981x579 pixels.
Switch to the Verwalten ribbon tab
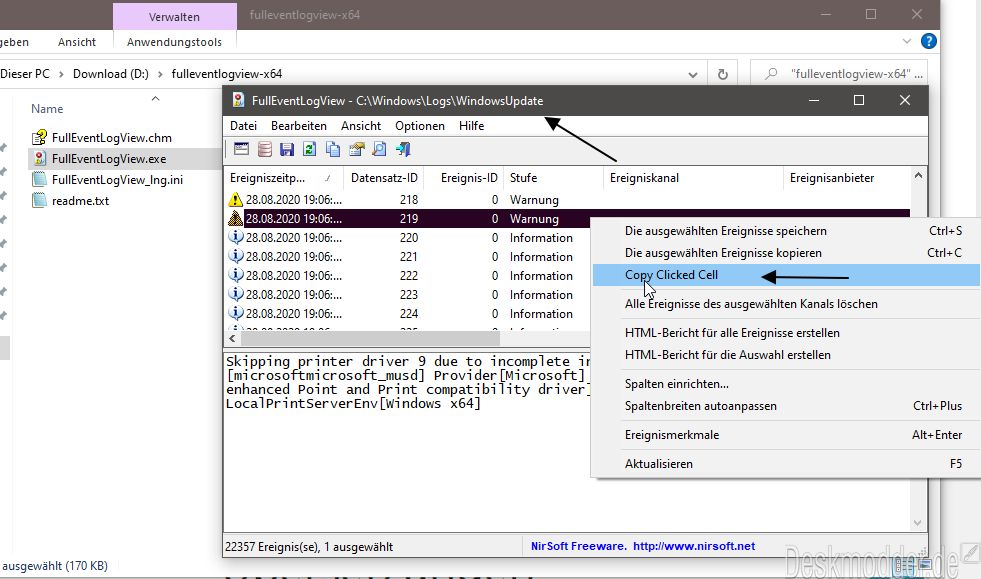pyautogui.click(x=175, y=17)
